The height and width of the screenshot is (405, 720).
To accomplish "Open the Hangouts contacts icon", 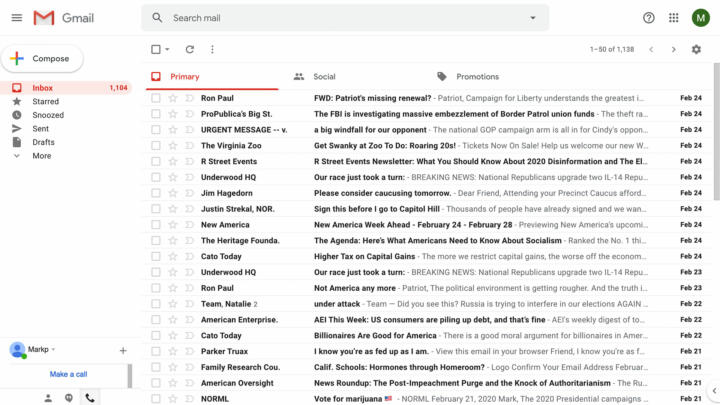I will point(48,398).
